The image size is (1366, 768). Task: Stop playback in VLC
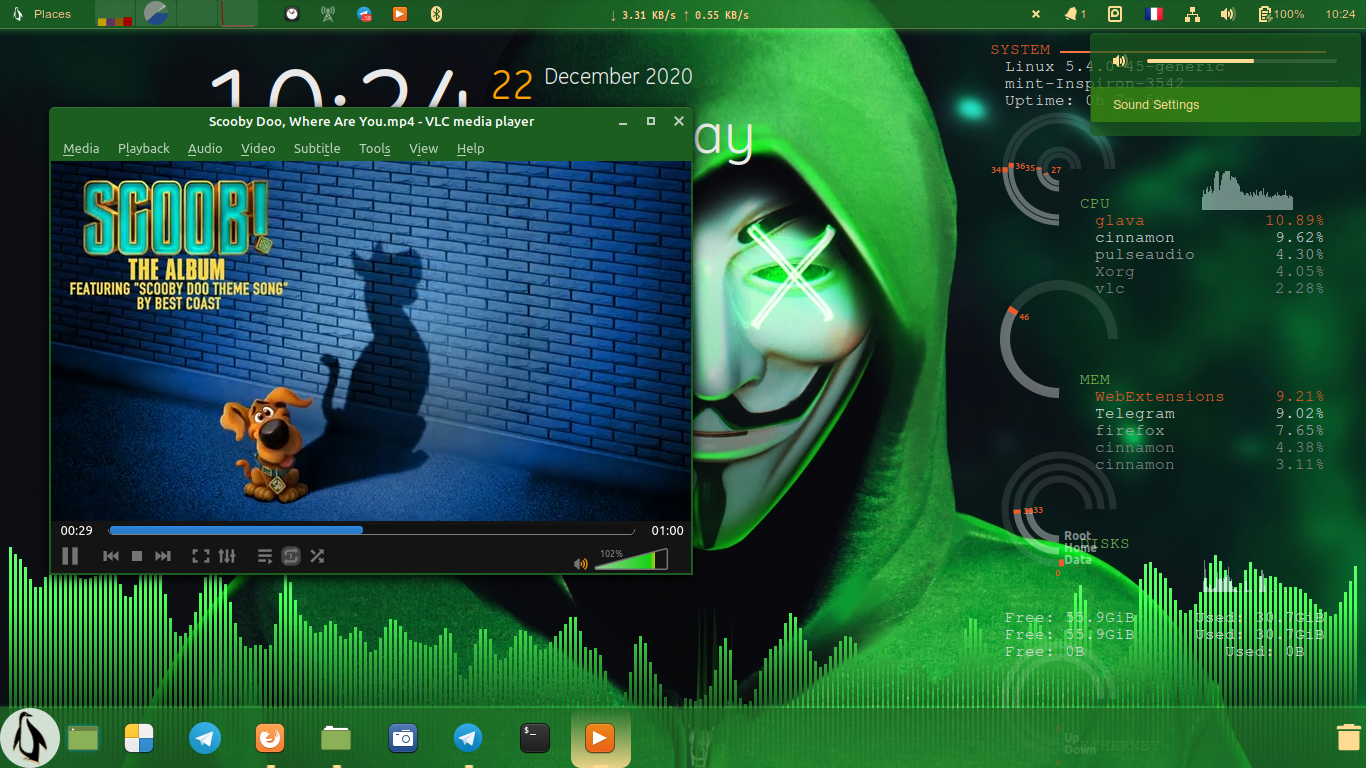click(x=137, y=556)
